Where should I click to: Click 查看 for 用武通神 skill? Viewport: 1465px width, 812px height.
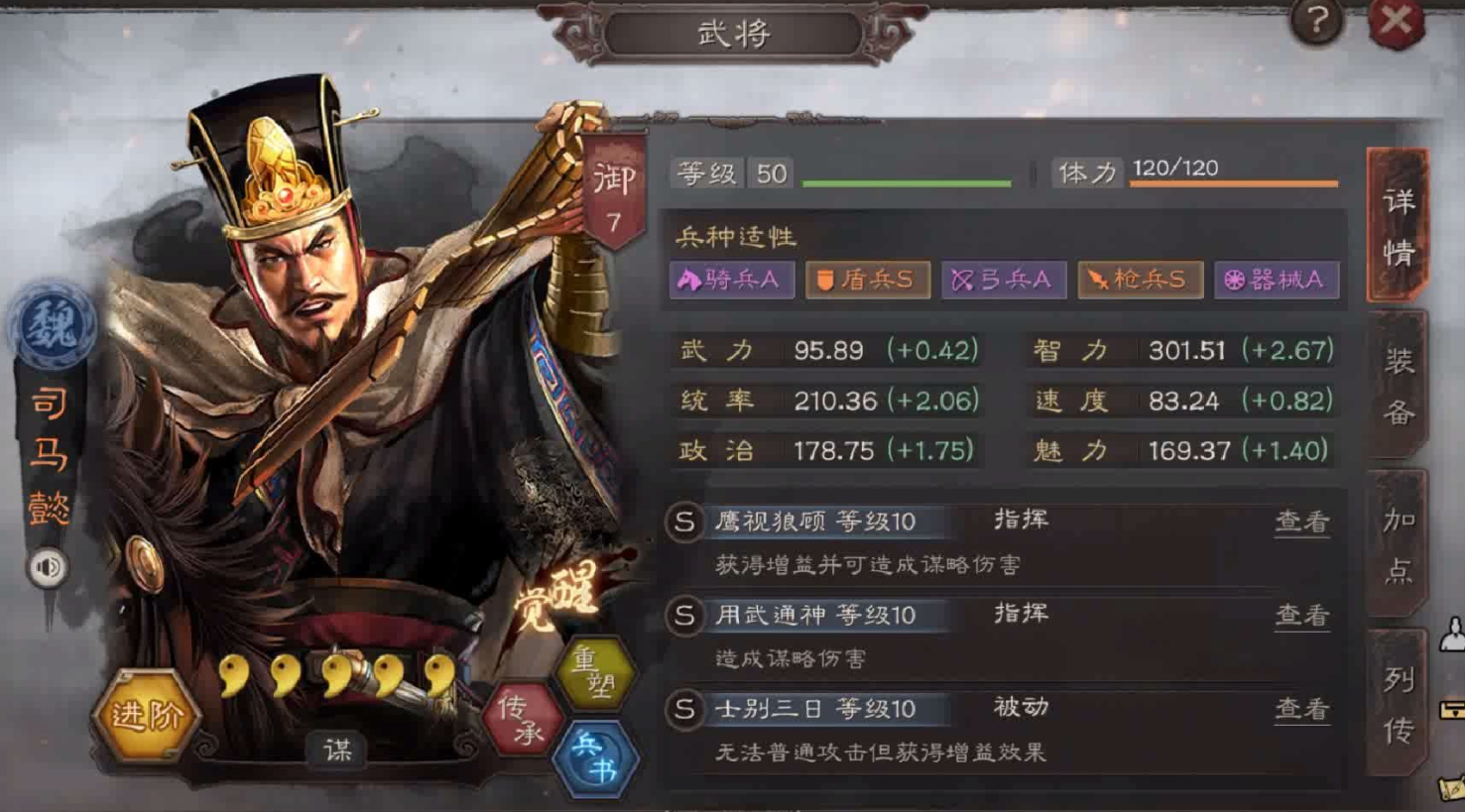tap(1302, 616)
